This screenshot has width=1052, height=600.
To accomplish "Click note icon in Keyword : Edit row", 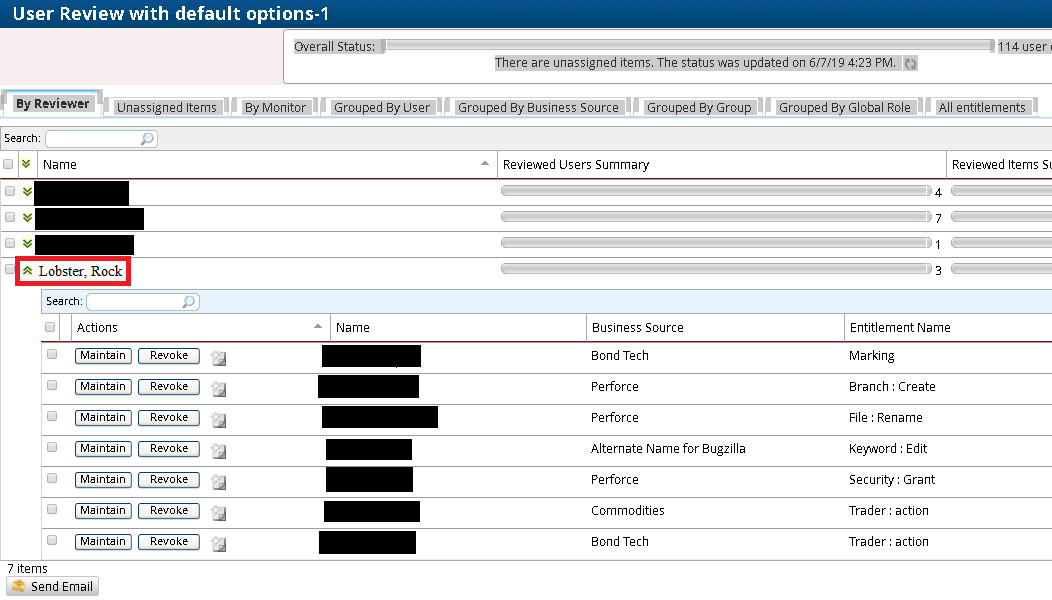I will coord(218,451).
